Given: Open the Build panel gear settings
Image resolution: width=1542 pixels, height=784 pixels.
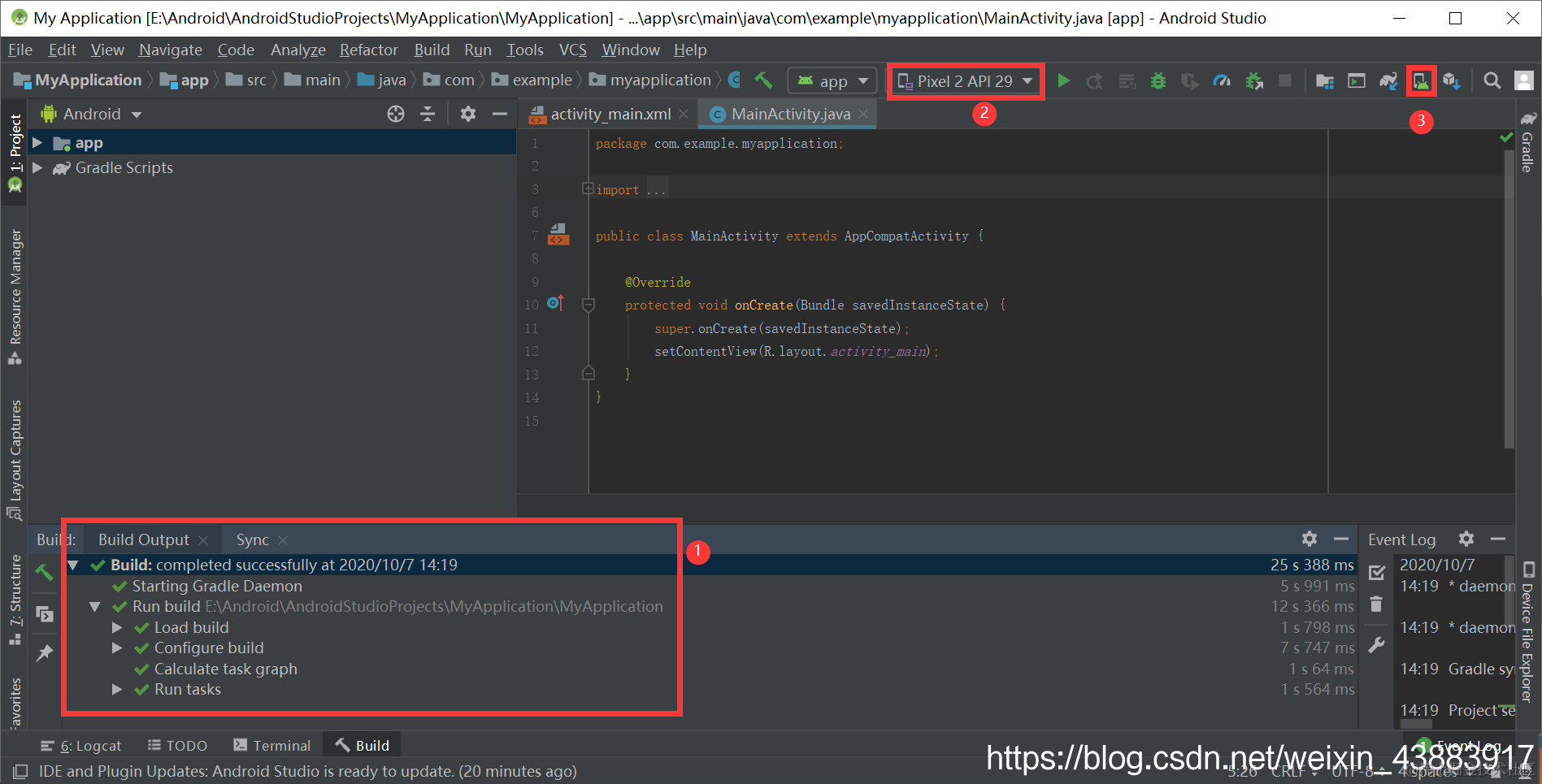Looking at the screenshot, I should coord(1310,539).
